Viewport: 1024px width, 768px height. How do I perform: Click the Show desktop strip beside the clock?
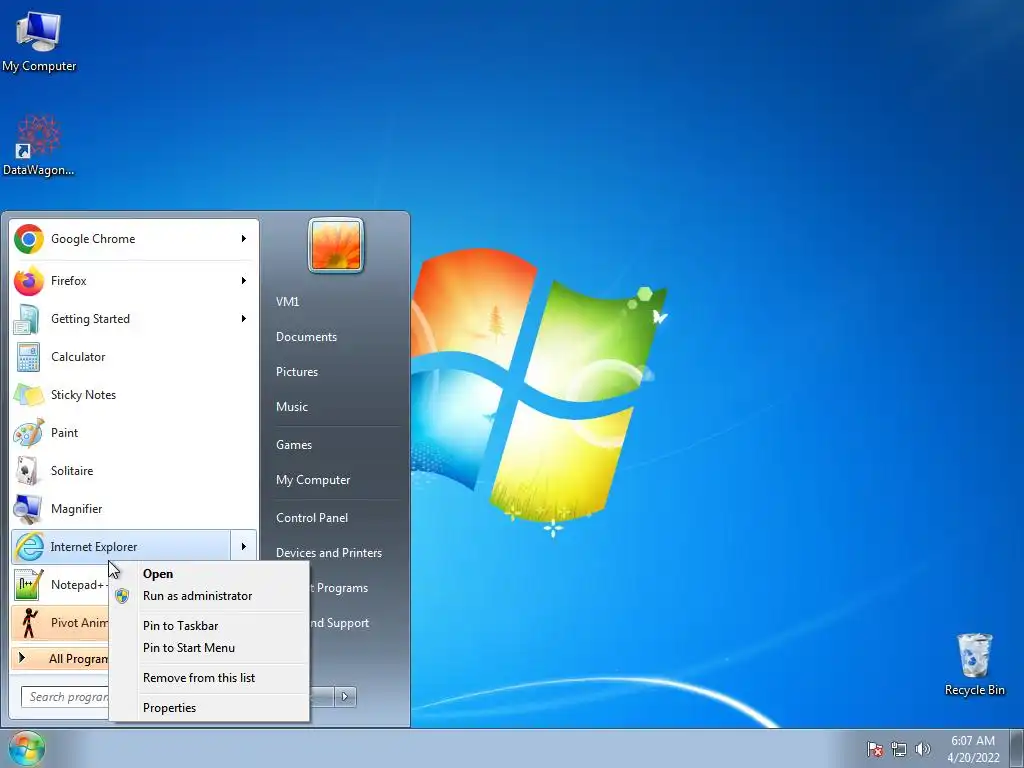[x=1017, y=748]
